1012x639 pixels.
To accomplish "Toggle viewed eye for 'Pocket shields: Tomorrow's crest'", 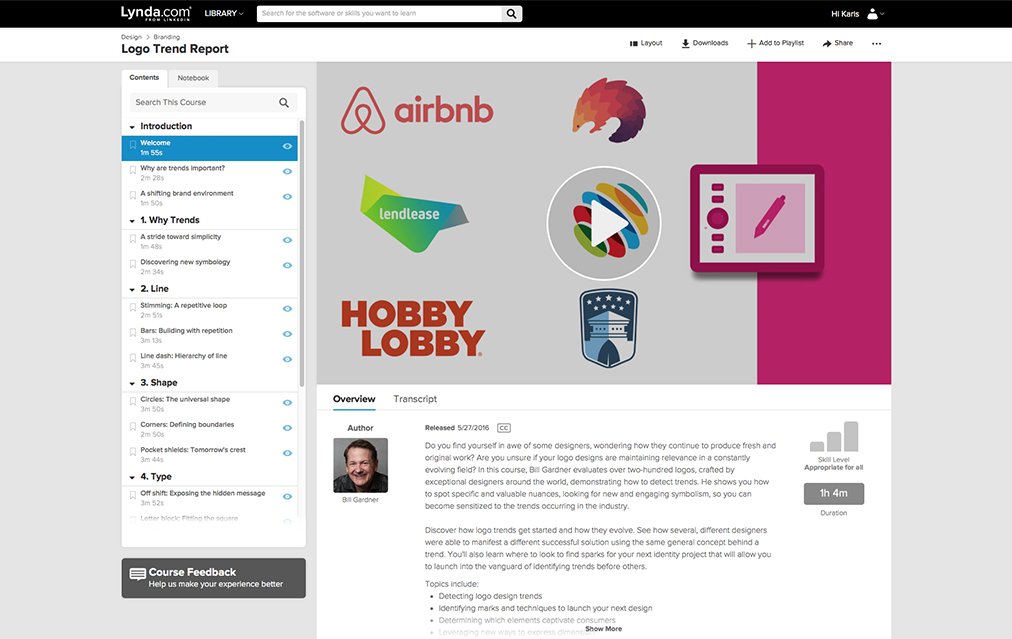I will coord(287,453).
